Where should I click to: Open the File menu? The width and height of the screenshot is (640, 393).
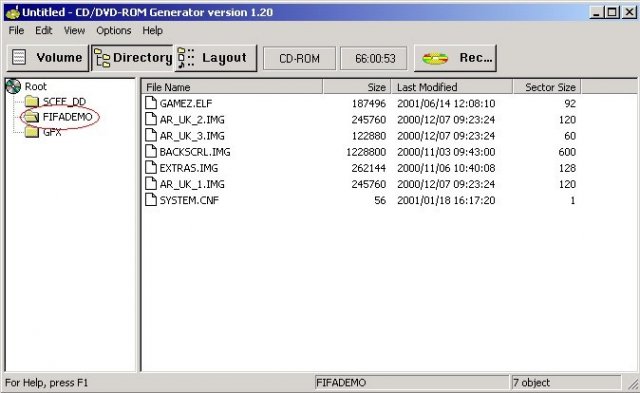(16, 31)
